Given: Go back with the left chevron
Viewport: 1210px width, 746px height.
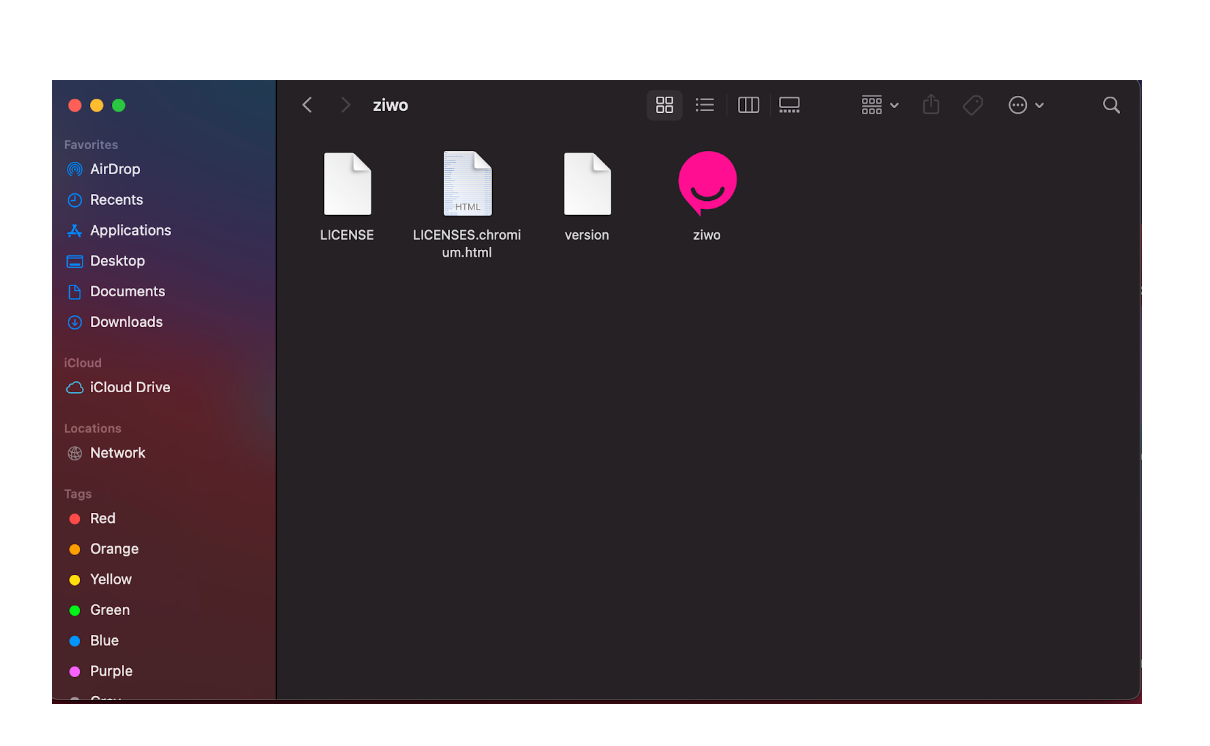Looking at the screenshot, I should 307,105.
